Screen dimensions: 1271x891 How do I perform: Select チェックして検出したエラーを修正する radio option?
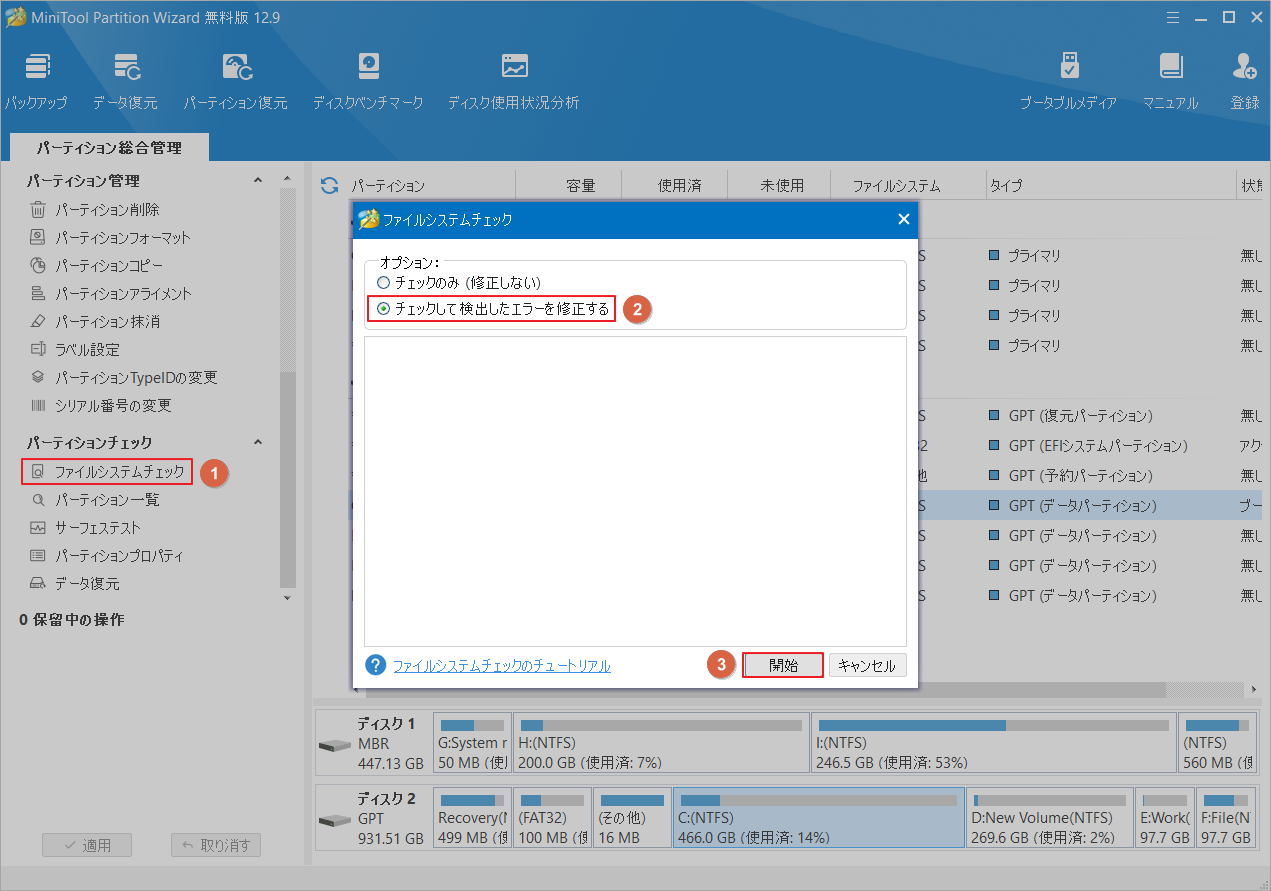pyautogui.click(x=493, y=309)
